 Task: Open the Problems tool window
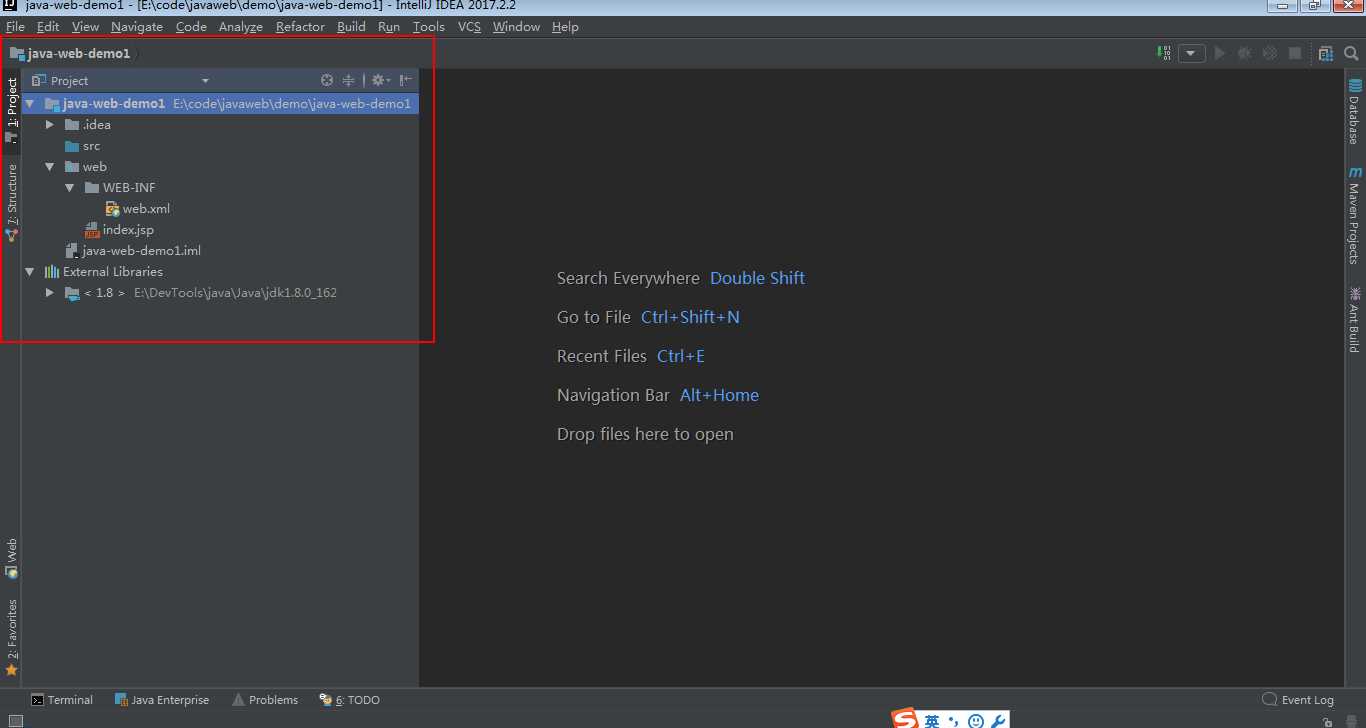(x=265, y=700)
